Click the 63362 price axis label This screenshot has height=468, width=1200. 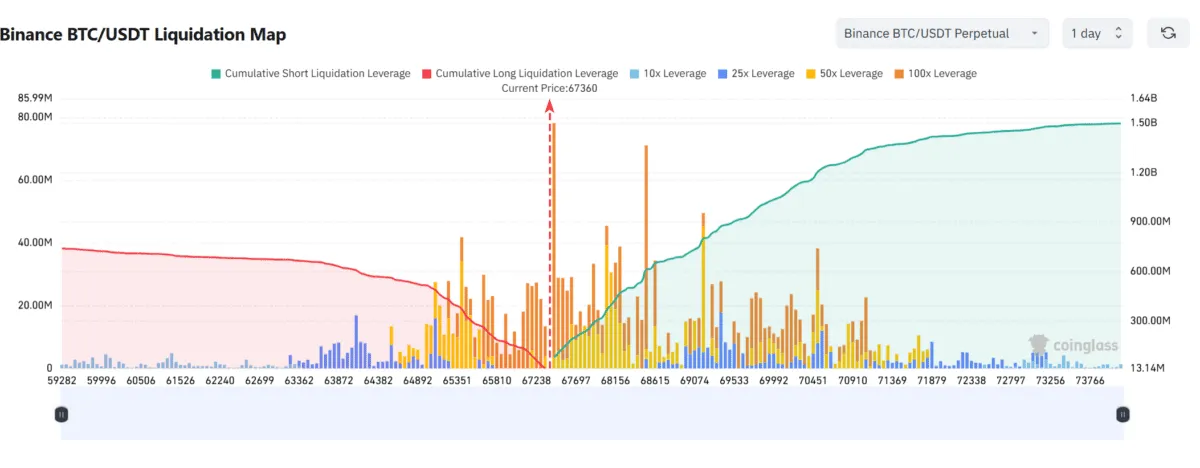coord(299,380)
